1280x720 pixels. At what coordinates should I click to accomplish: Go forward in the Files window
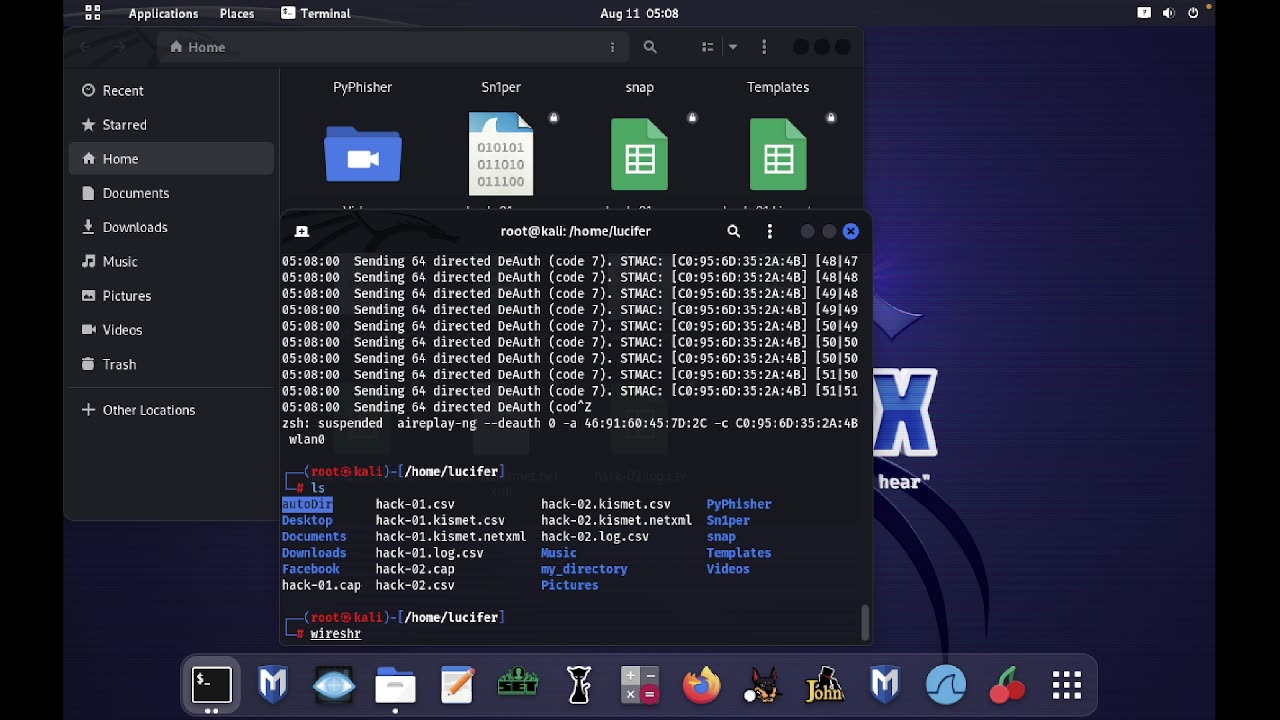pyautogui.click(x=120, y=47)
